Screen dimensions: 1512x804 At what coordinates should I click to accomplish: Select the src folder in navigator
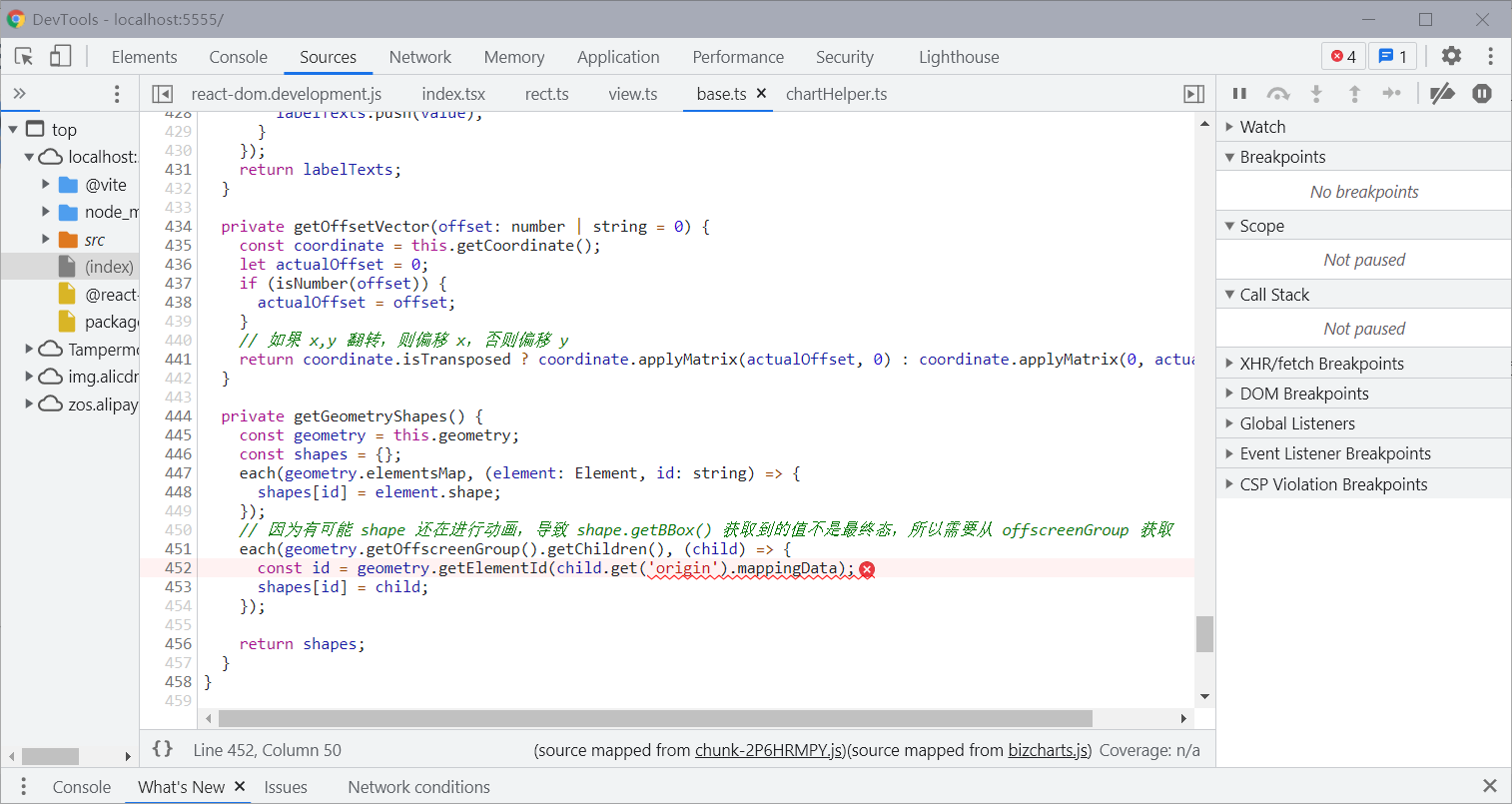[95, 240]
